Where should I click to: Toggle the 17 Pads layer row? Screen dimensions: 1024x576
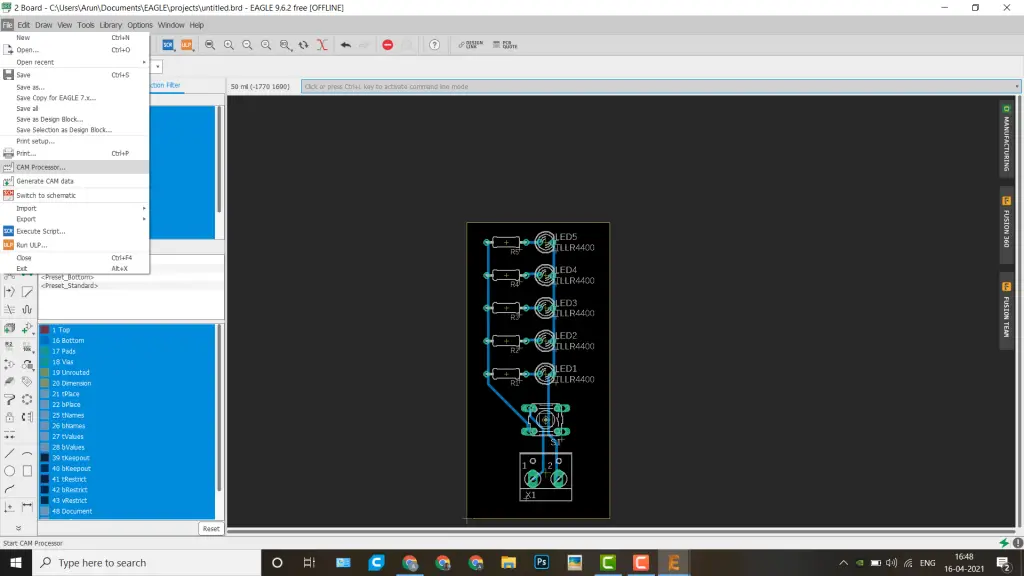127,351
